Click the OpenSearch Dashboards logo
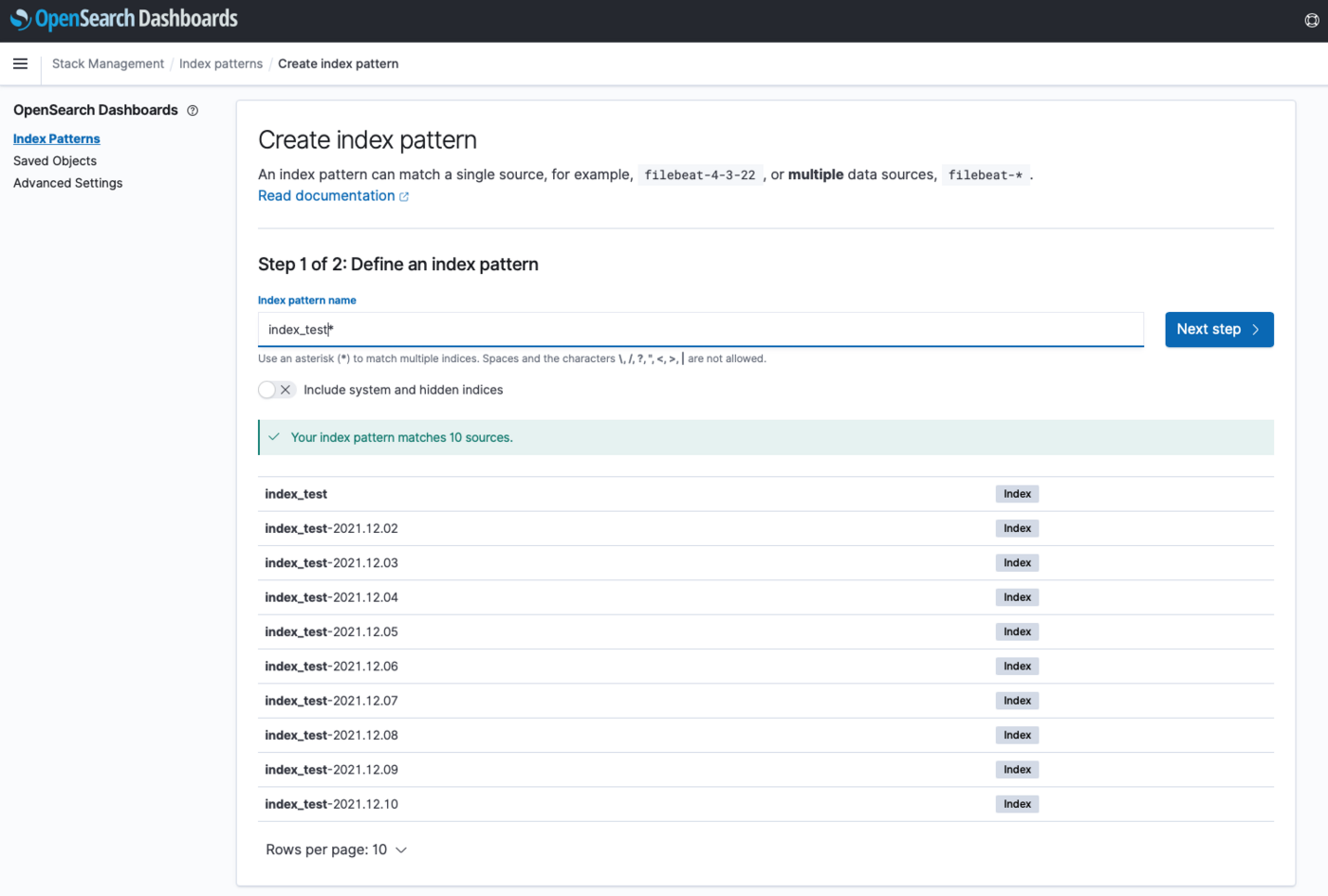The image size is (1328, 896). click(x=123, y=19)
